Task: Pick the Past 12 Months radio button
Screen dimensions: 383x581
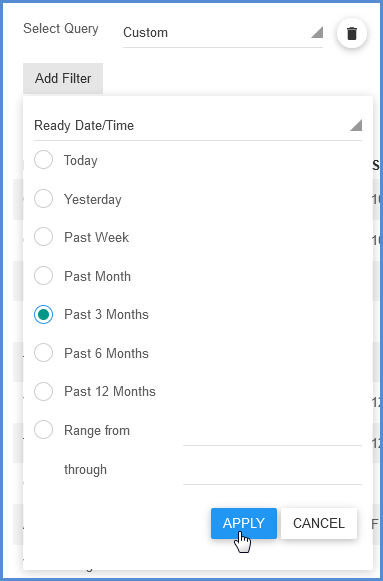Action: (43, 391)
